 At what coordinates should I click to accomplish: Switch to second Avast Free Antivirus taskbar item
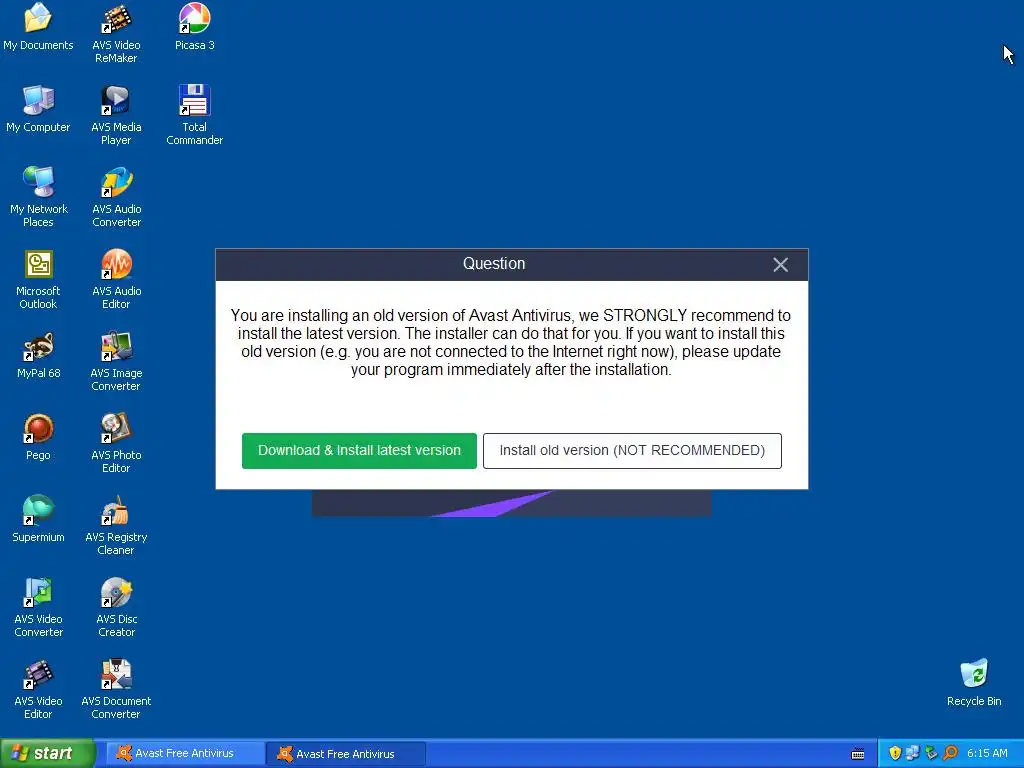[x=345, y=754]
